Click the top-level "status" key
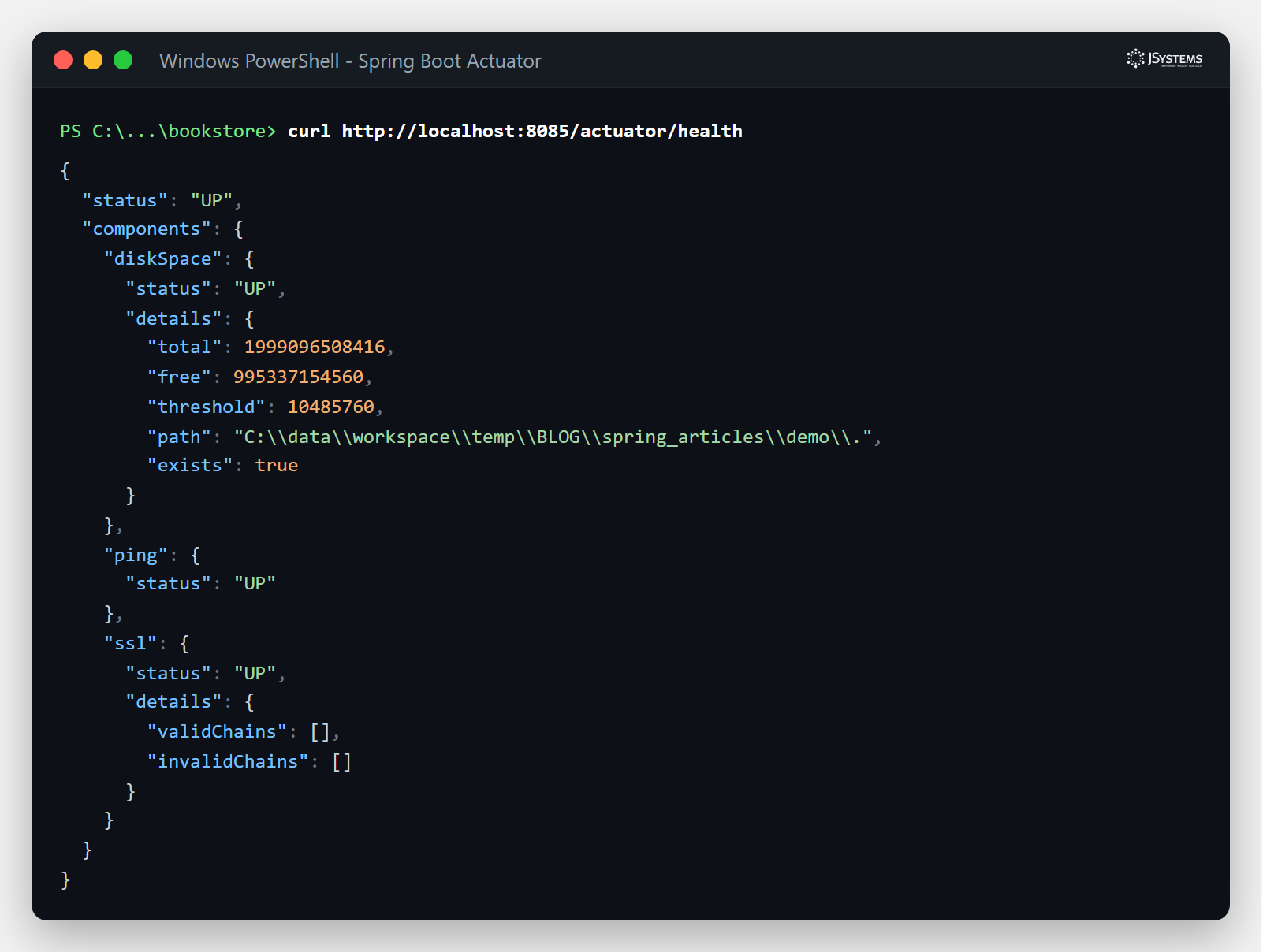Image resolution: width=1263 pixels, height=952 pixels. pos(125,200)
